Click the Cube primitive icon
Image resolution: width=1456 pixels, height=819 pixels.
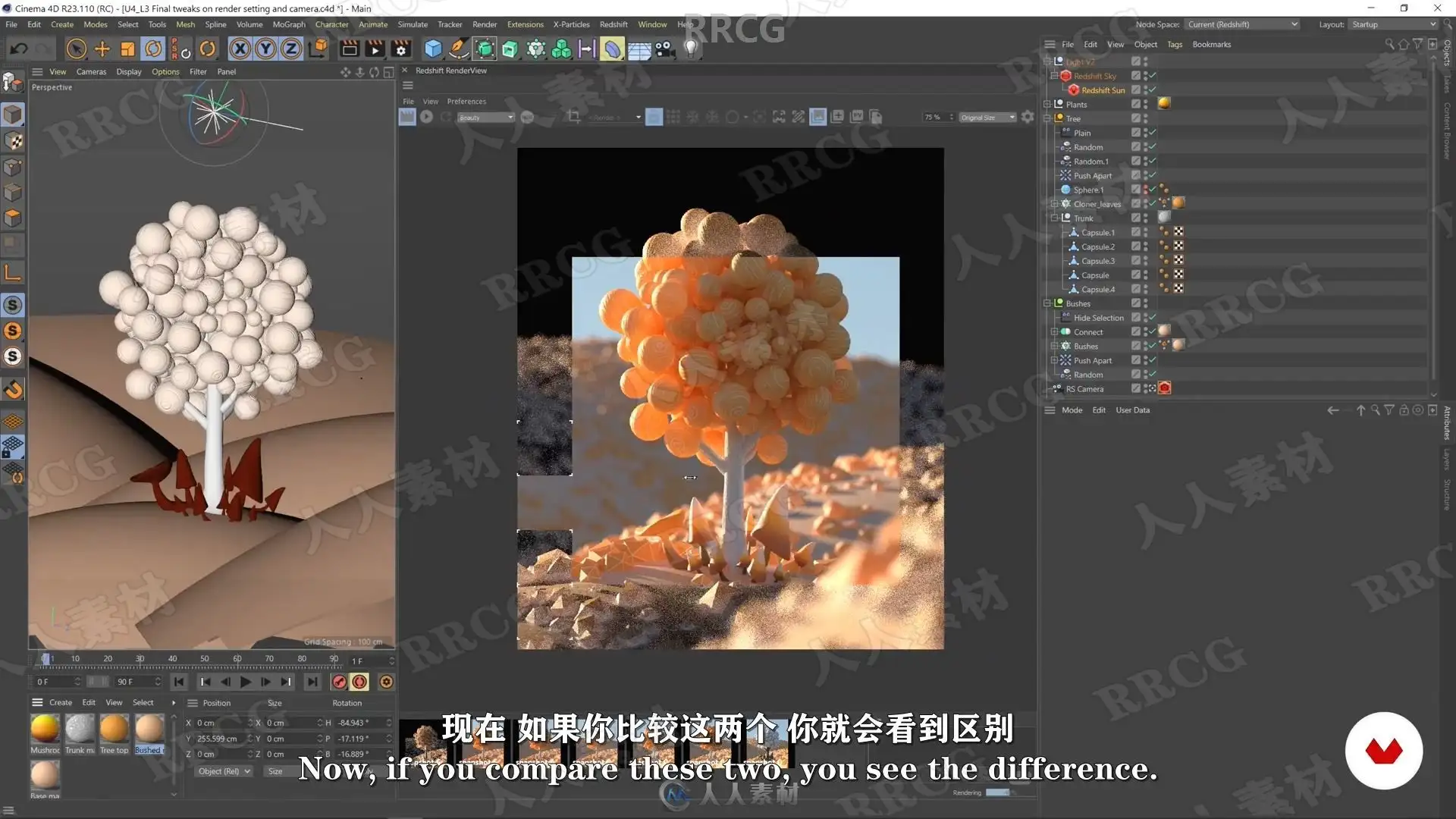pyautogui.click(x=433, y=49)
